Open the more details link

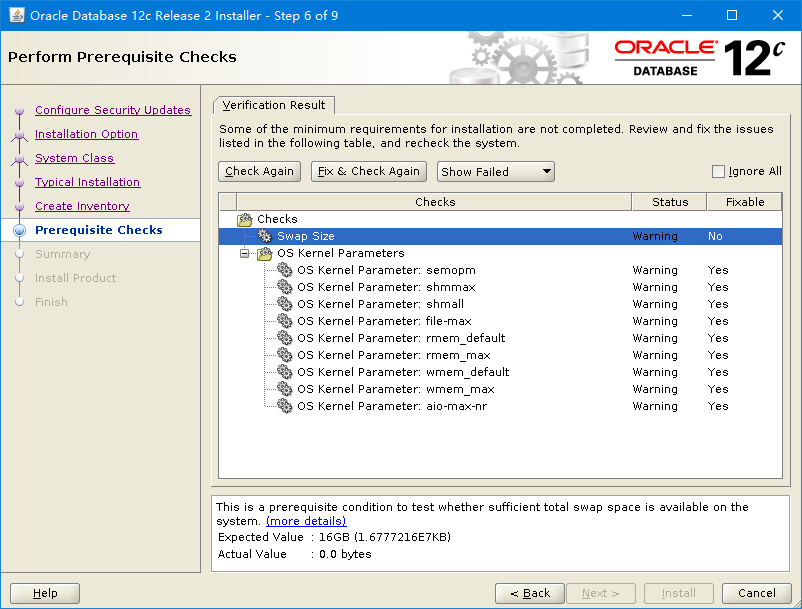point(306,521)
